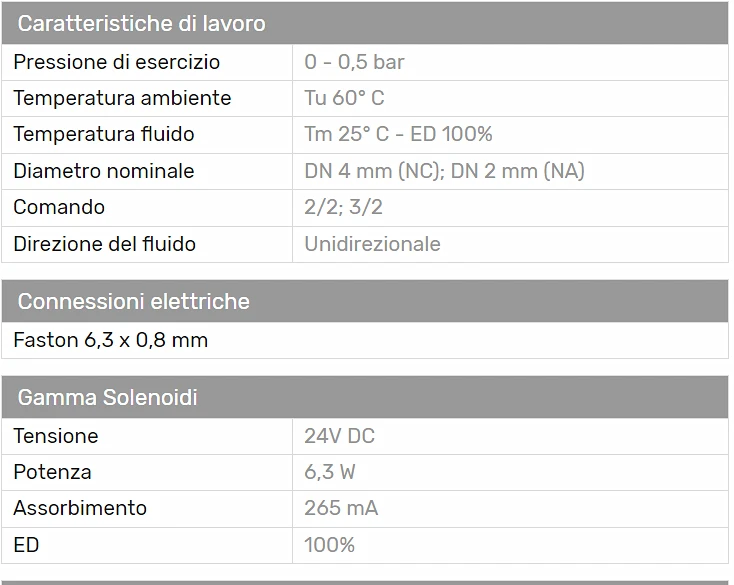Click the 24V DC tension value

(340, 436)
